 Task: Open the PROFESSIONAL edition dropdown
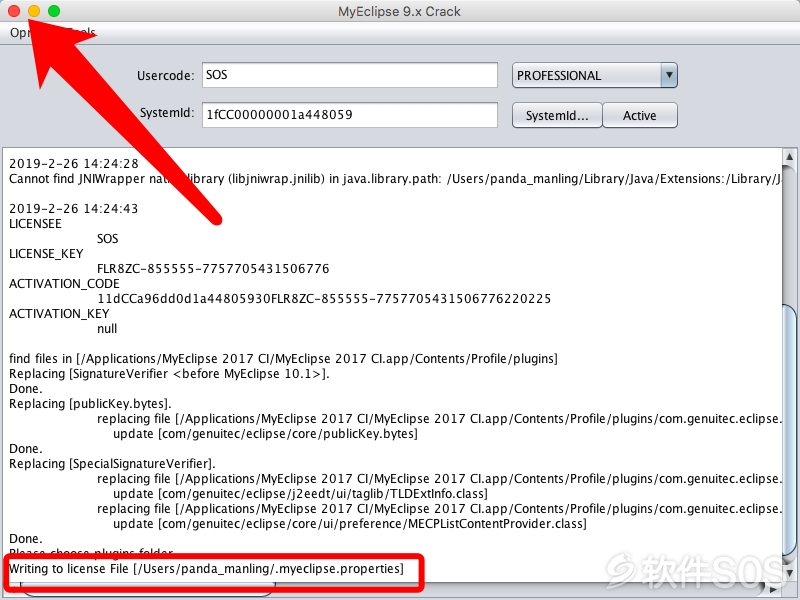coord(594,76)
